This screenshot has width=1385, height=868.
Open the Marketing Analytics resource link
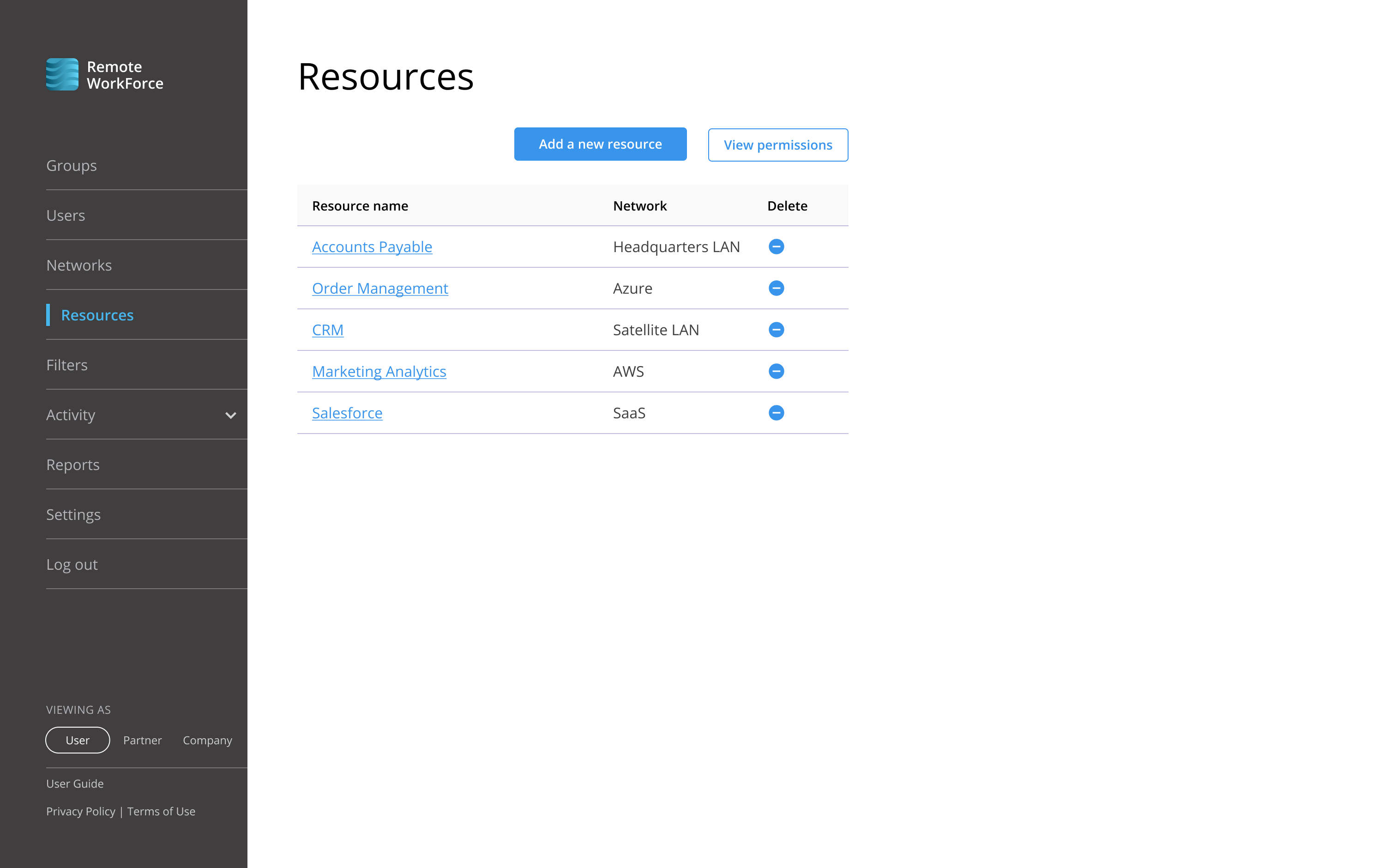379,371
